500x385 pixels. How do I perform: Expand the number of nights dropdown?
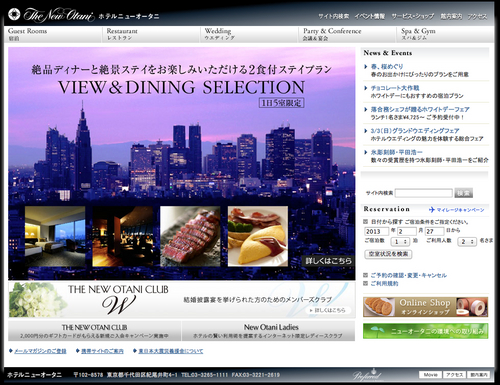(400, 241)
